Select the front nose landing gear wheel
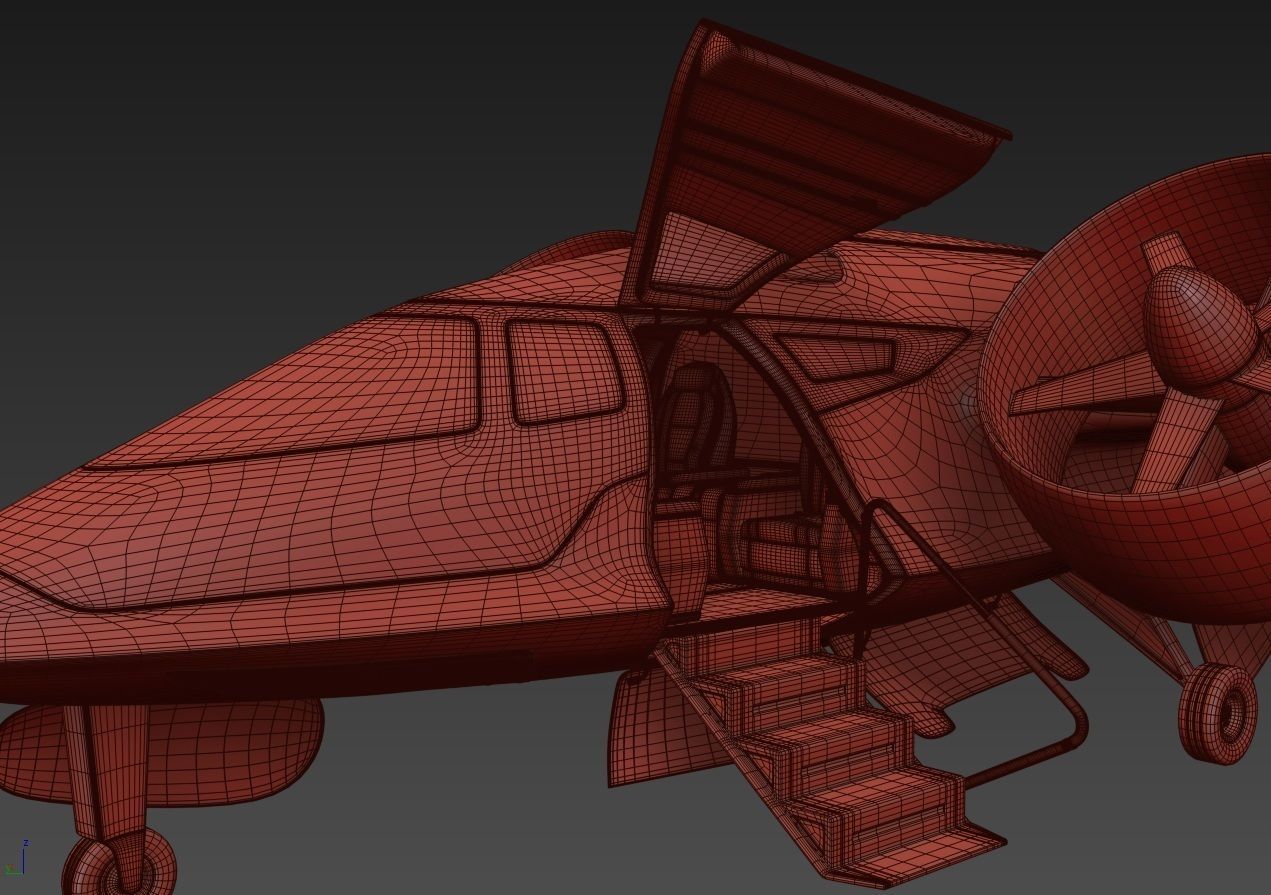 click(118, 863)
